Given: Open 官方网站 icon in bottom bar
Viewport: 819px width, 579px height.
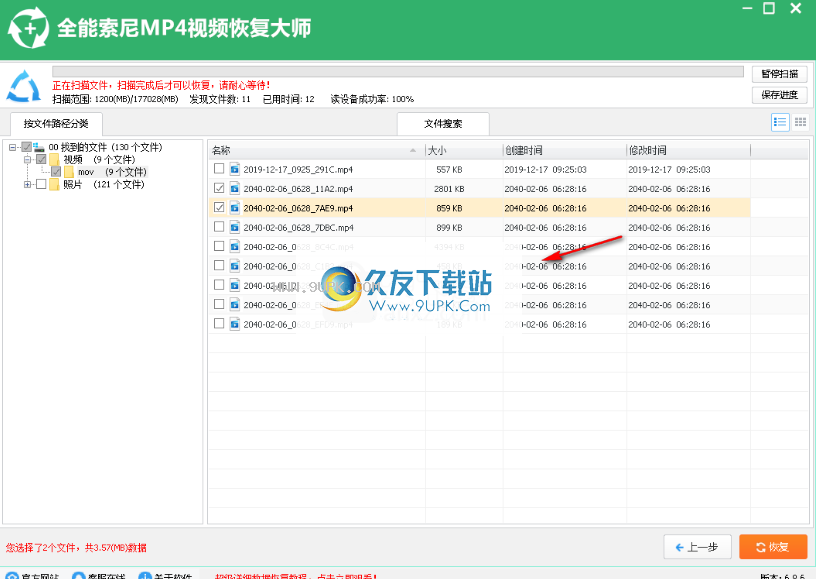Looking at the screenshot, I should click(x=11, y=575).
